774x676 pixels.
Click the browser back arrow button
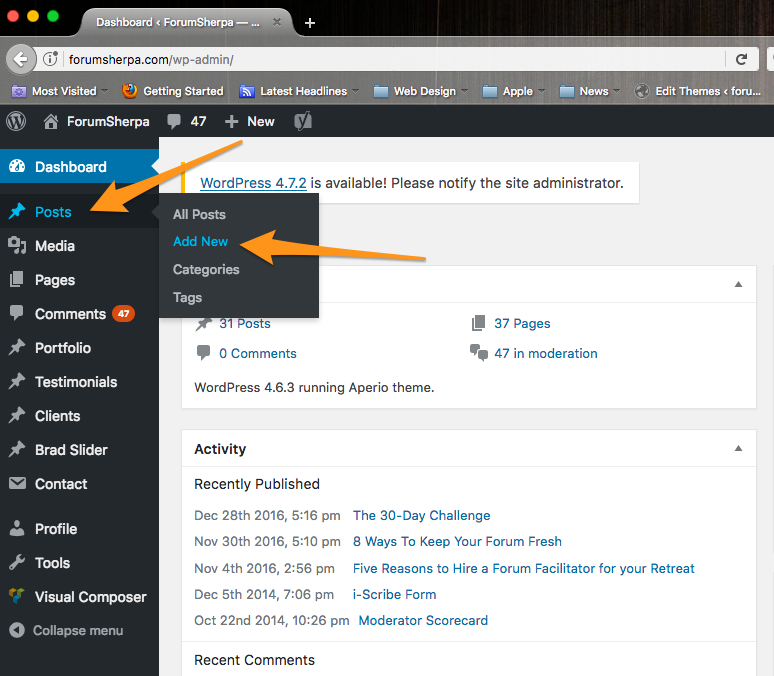pos(21,59)
